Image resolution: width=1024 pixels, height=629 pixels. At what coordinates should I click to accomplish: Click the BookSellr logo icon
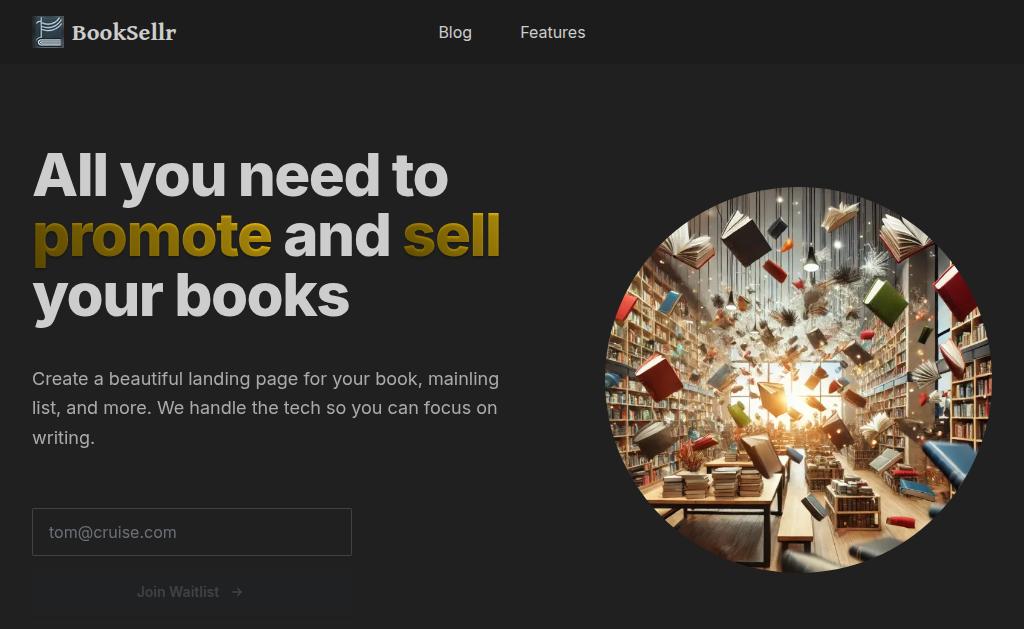pos(48,32)
